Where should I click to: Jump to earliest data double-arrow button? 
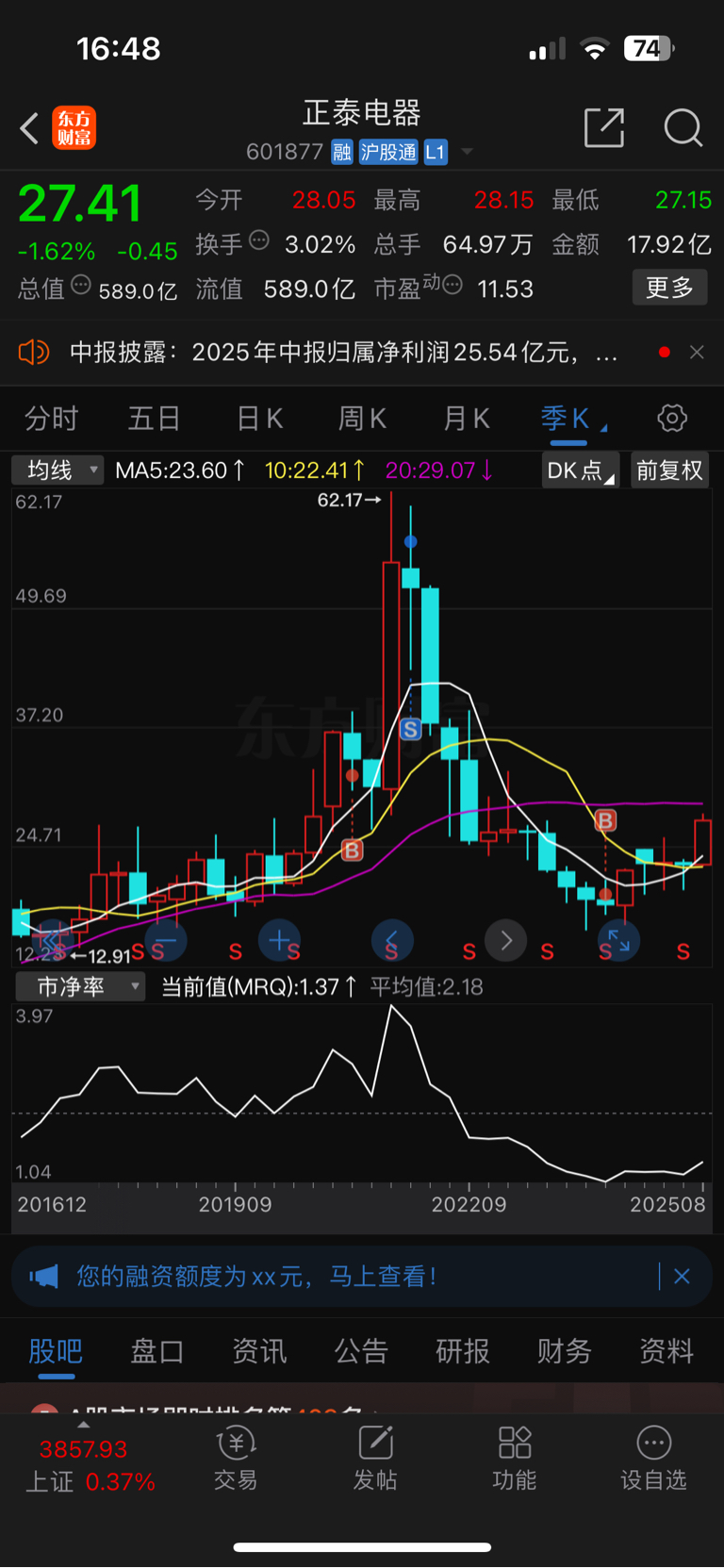52,940
